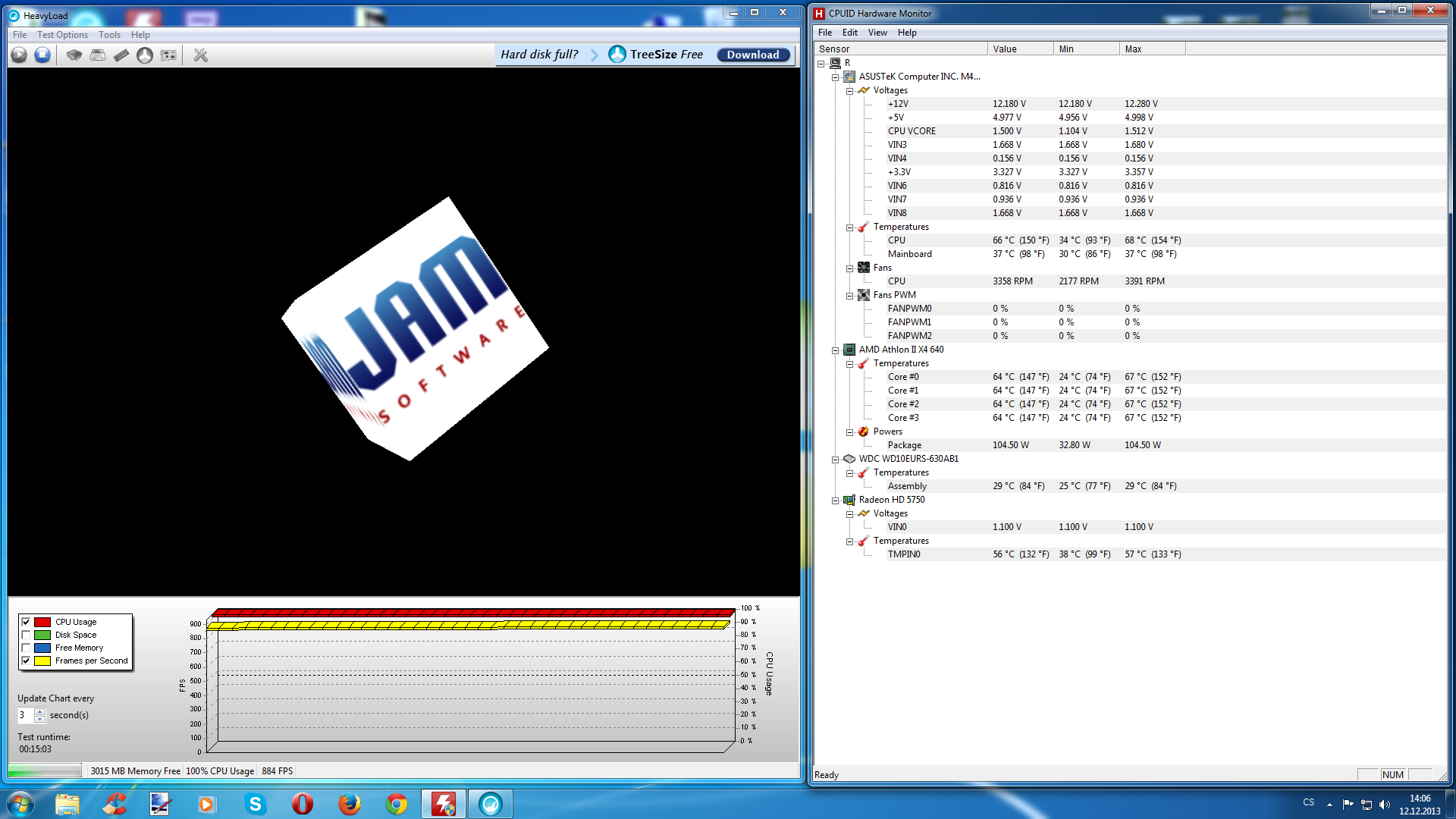Click the Radeon HD 5750 graphics card icon
The image size is (1456, 819).
(849, 500)
